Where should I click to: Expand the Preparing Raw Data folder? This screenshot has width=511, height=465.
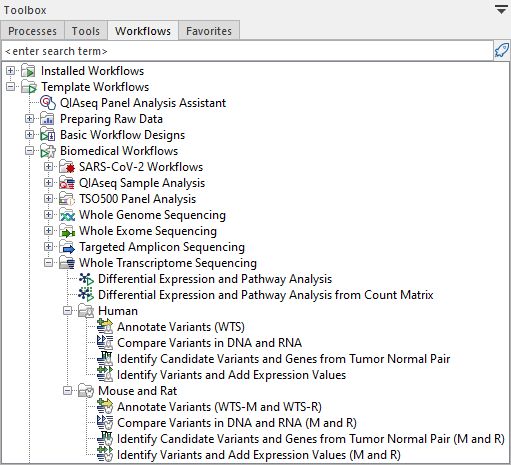29,119
